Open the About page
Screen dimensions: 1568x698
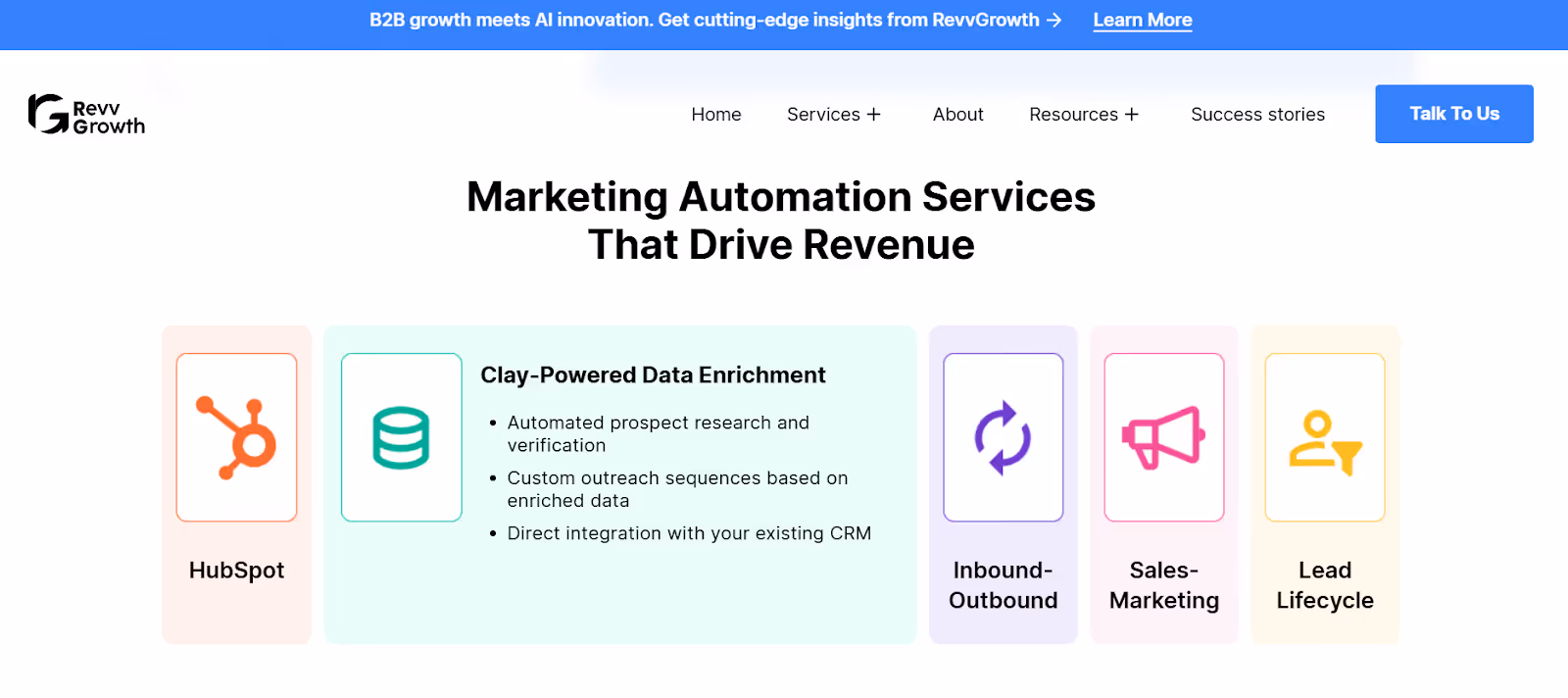[x=958, y=115]
